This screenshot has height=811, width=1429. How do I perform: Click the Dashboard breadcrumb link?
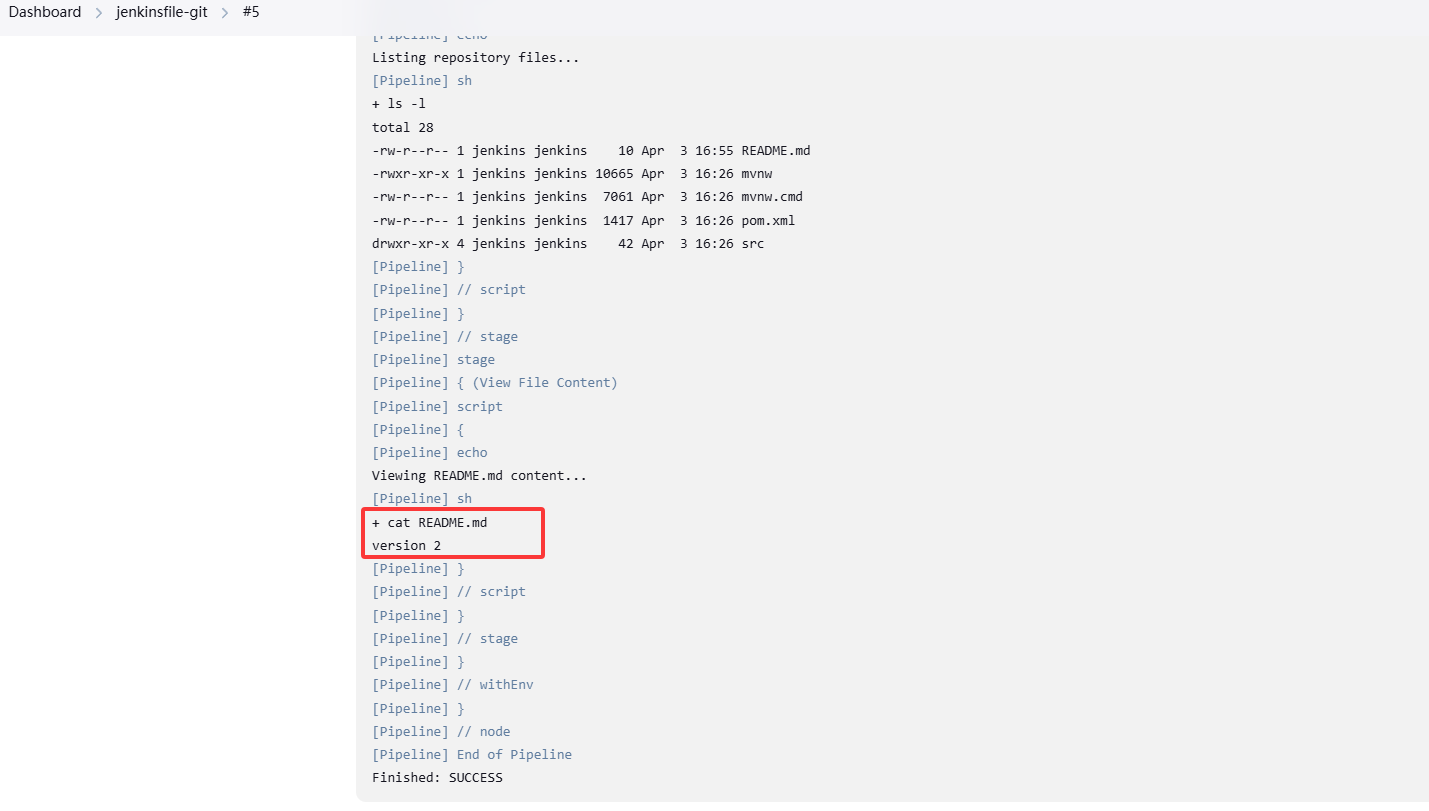pos(45,13)
